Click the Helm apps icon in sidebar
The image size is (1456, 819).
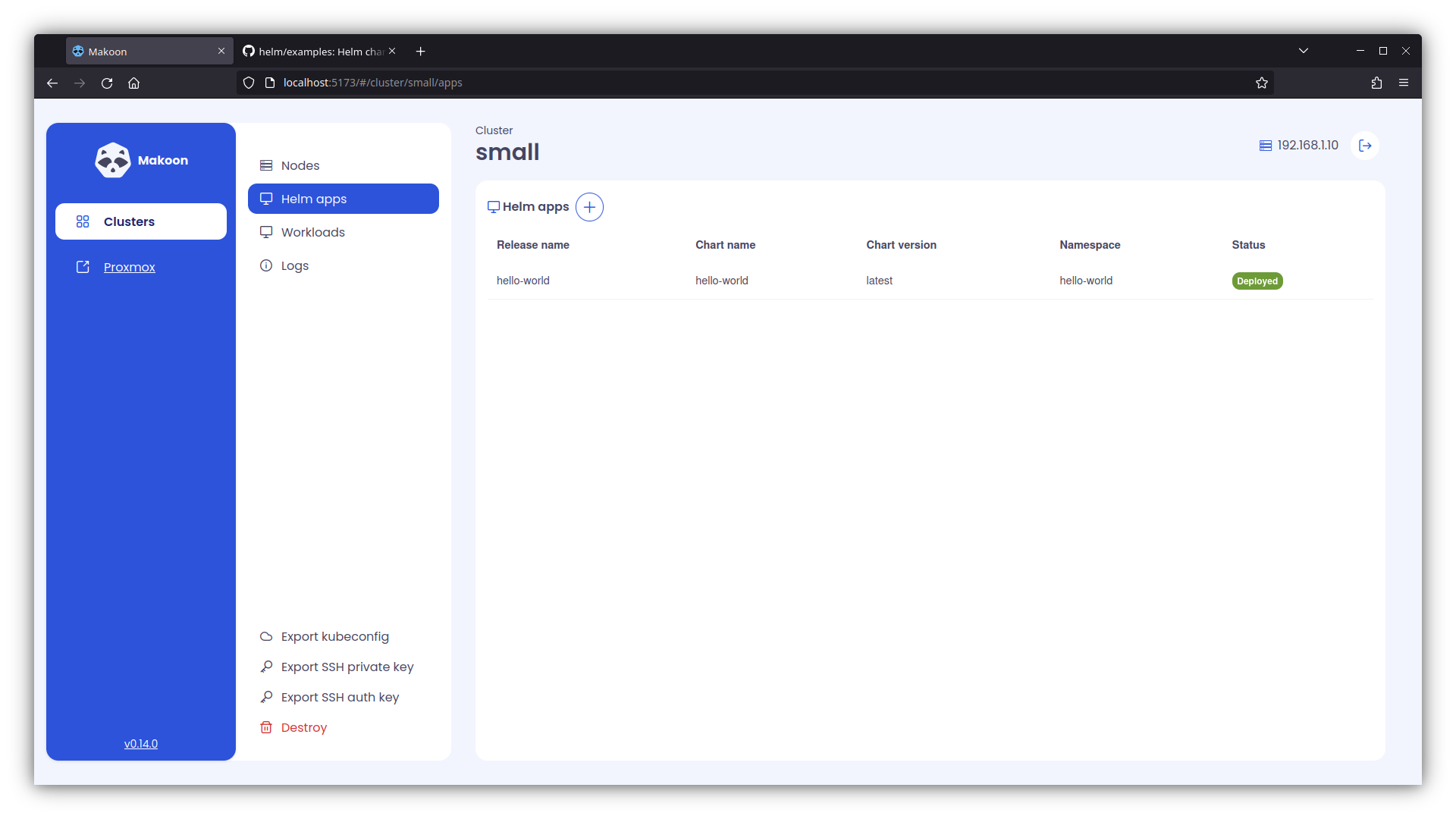coord(266,198)
